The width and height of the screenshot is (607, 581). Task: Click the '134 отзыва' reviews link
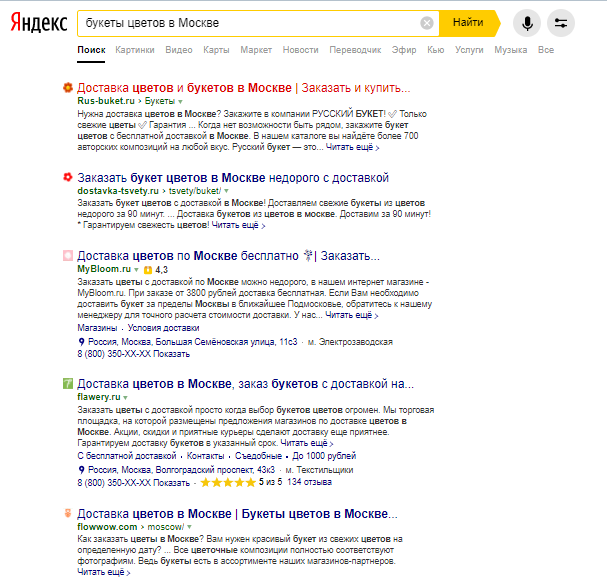pyautogui.click(x=309, y=482)
